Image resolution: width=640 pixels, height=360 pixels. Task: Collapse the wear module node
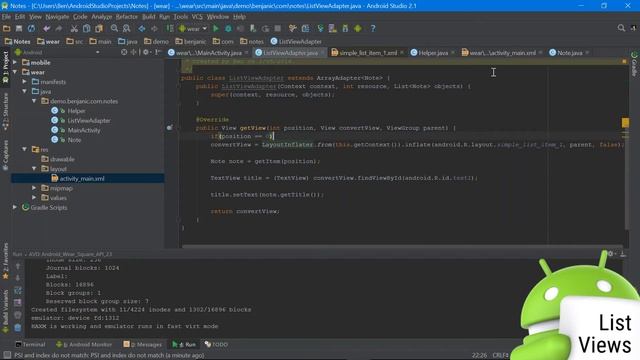(x=15, y=72)
